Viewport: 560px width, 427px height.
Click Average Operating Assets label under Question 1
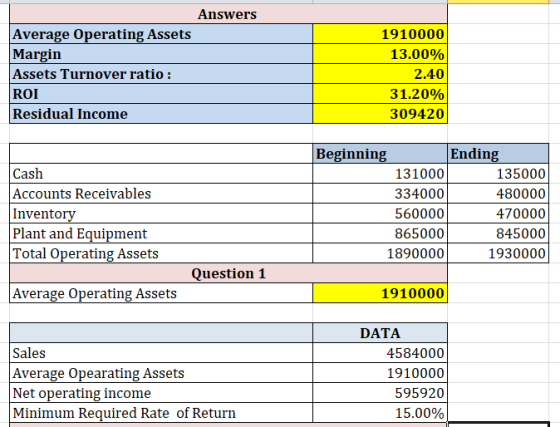(161, 293)
